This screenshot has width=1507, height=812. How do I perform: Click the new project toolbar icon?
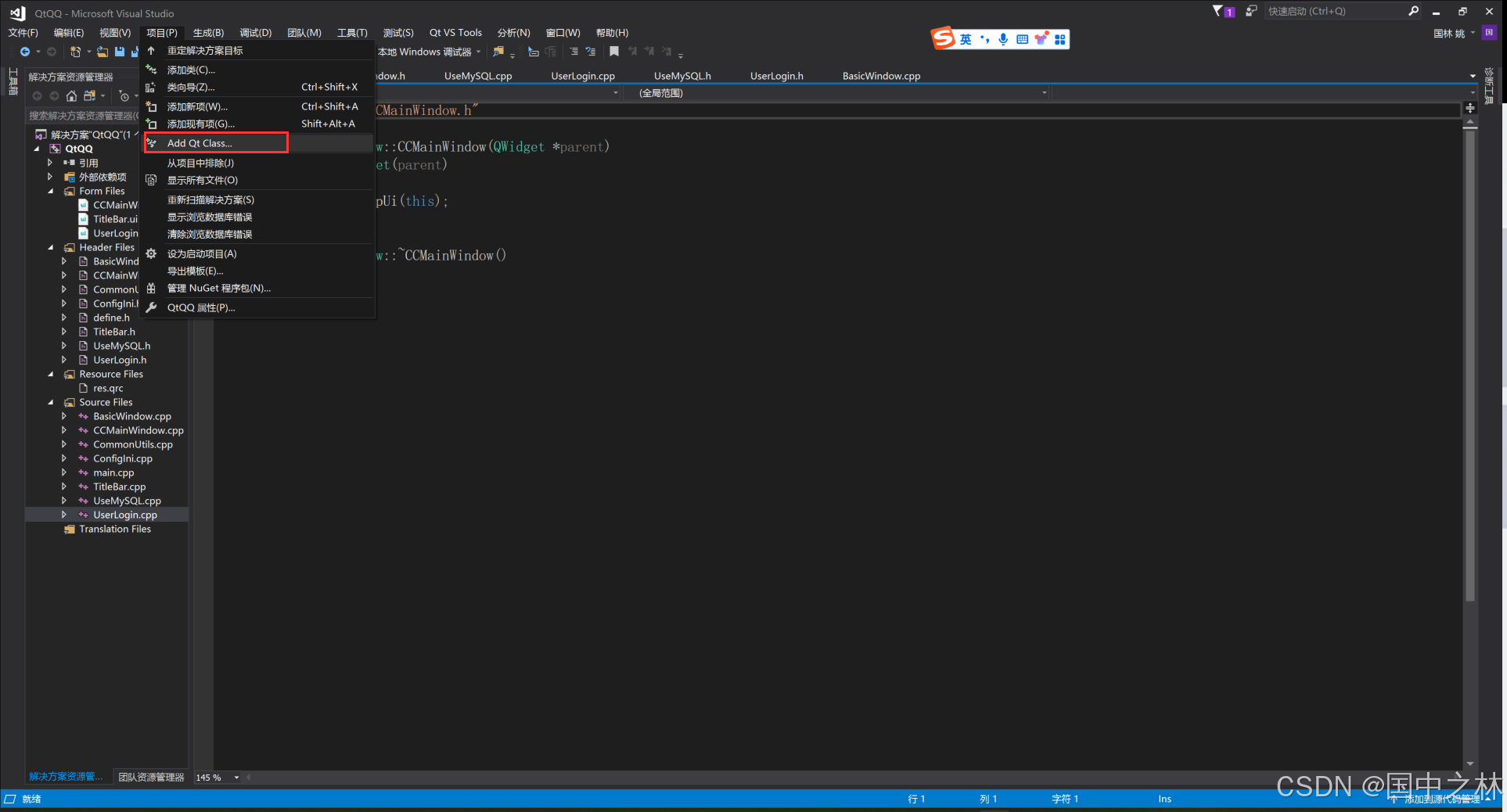point(75,52)
